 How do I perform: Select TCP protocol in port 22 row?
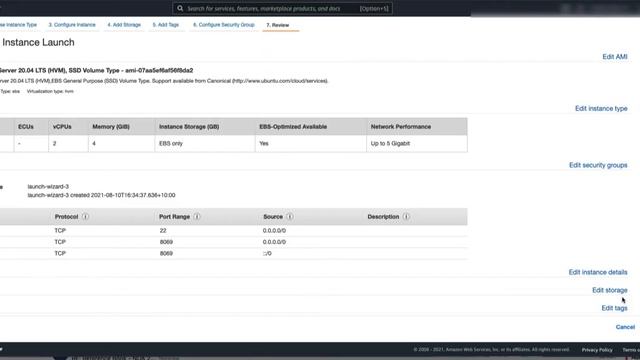tap(60, 231)
